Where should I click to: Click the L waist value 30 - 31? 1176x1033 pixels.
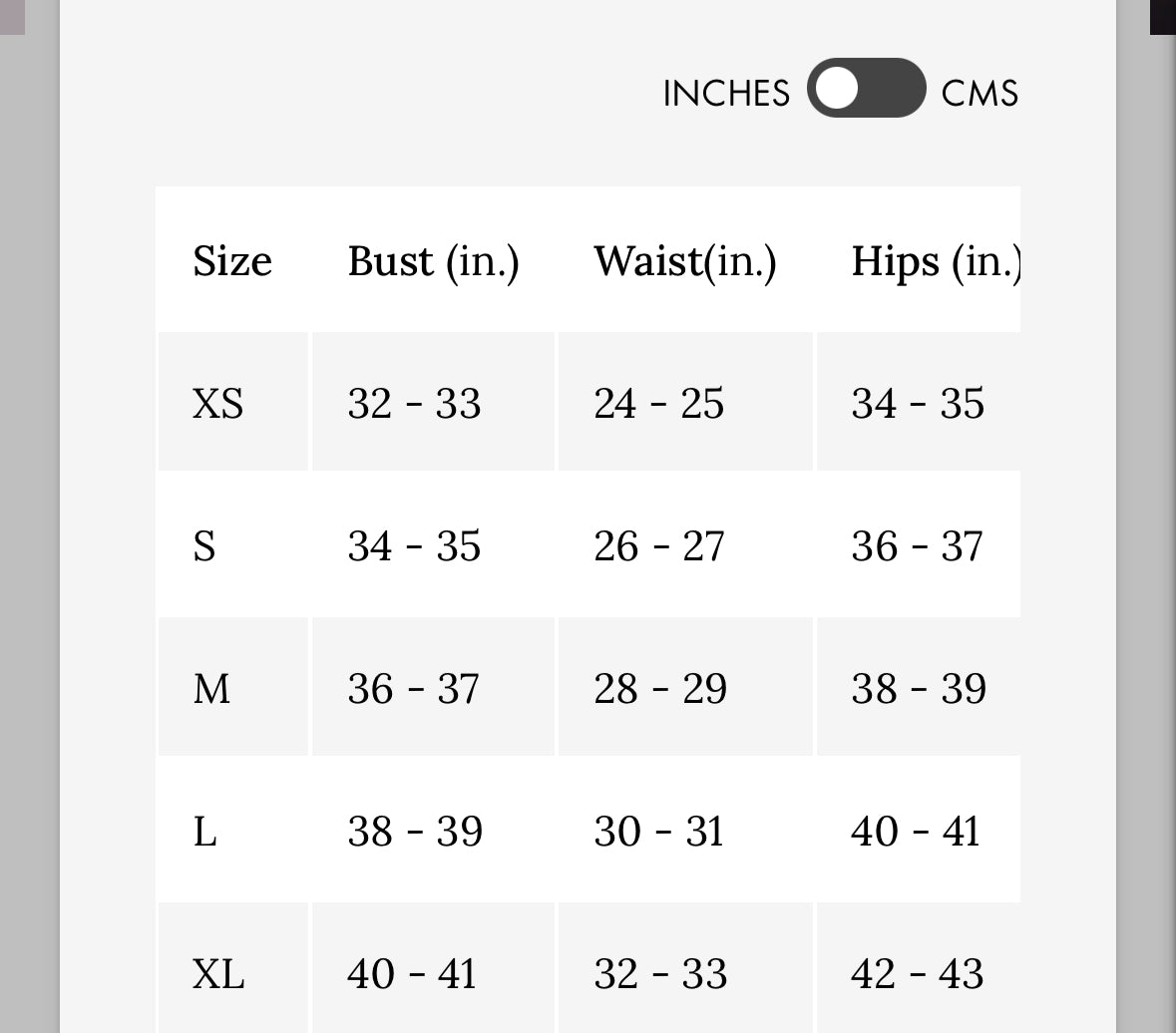point(659,832)
